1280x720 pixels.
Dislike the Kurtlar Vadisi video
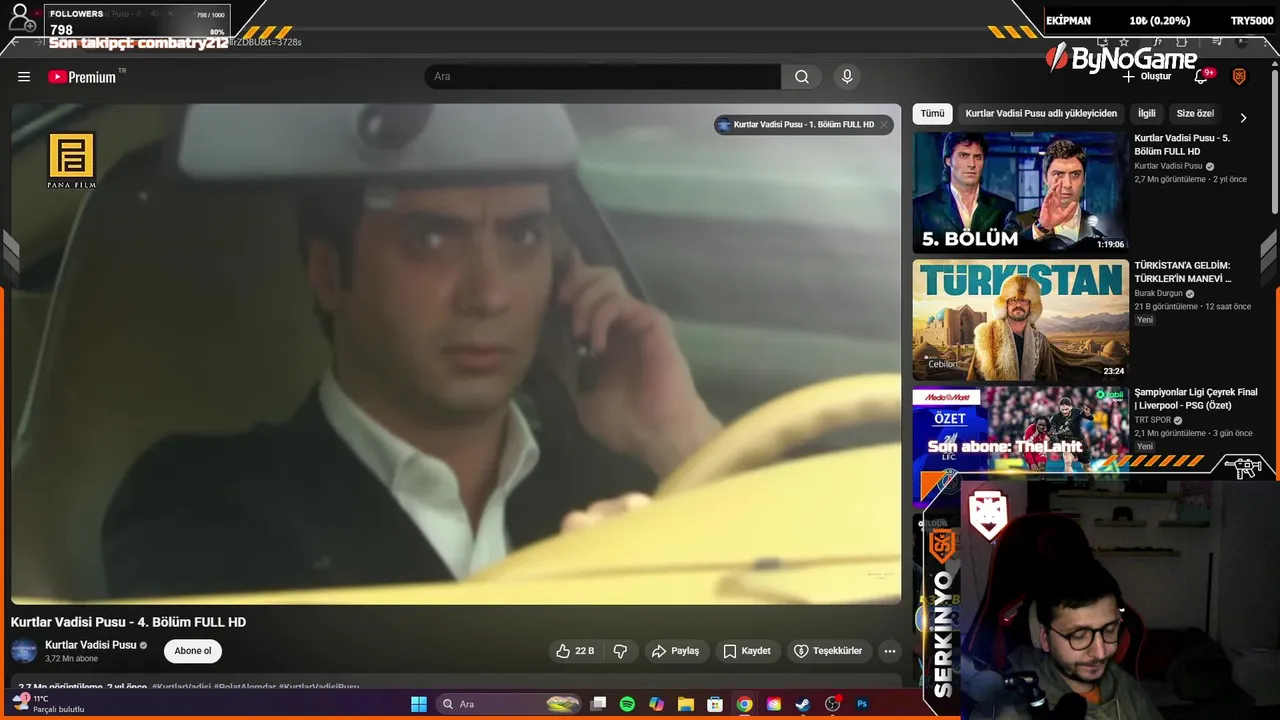pyautogui.click(x=620, y=651)
